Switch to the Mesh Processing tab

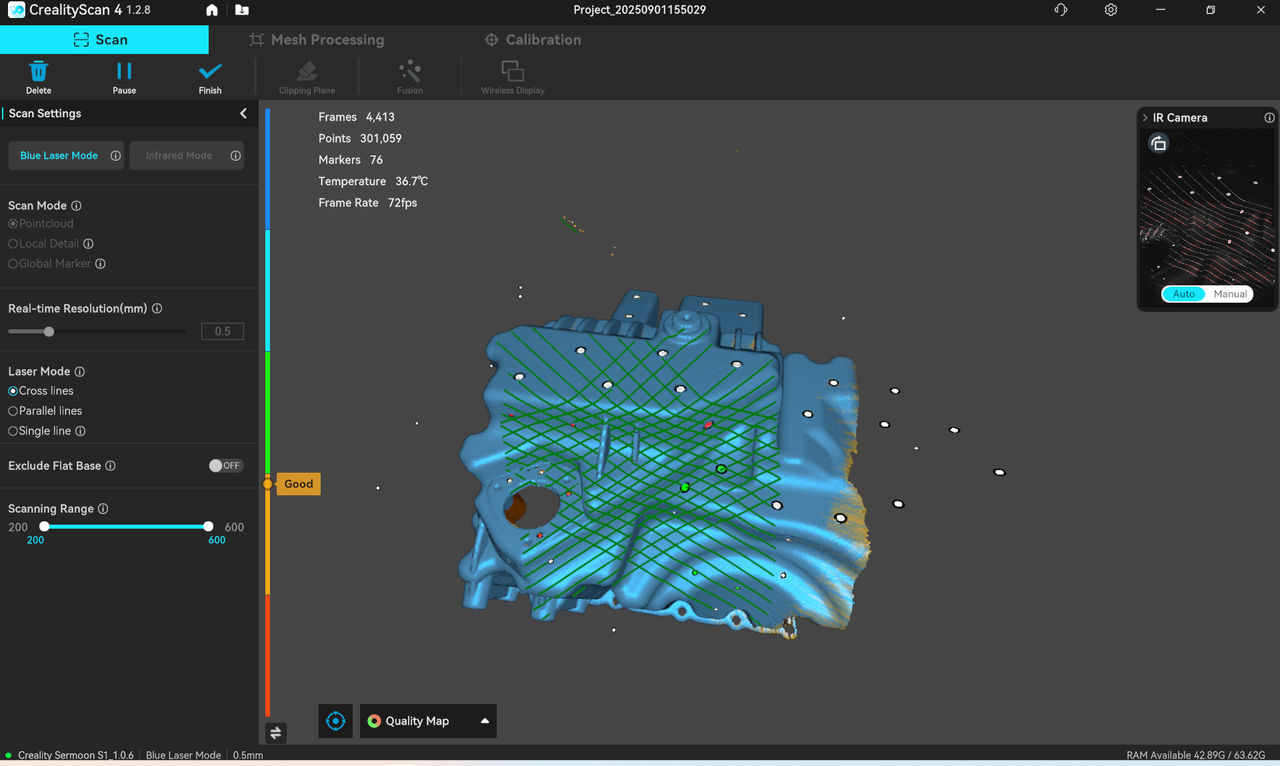pyautogui.click(x=316, y=40)
